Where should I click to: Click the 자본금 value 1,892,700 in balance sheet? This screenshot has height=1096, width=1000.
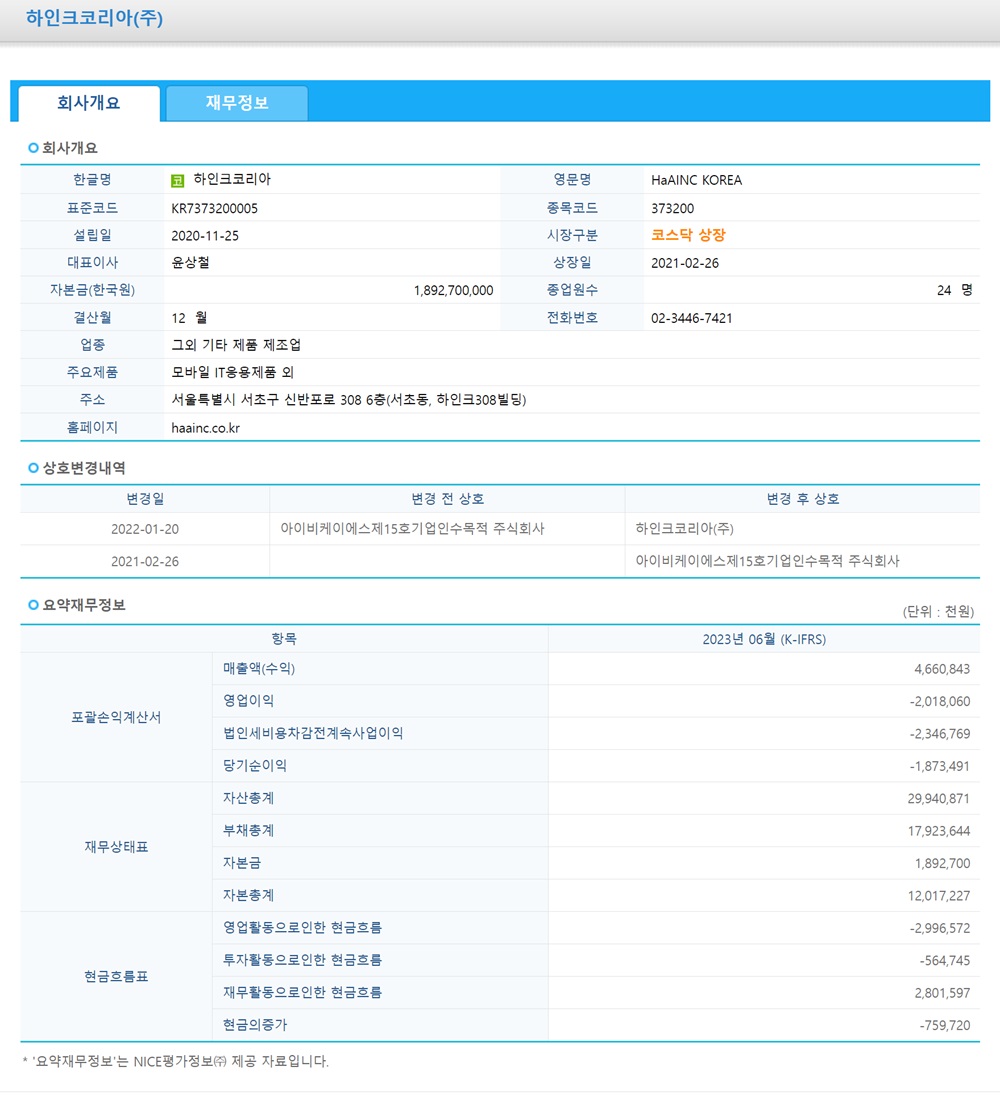point(942,863)
